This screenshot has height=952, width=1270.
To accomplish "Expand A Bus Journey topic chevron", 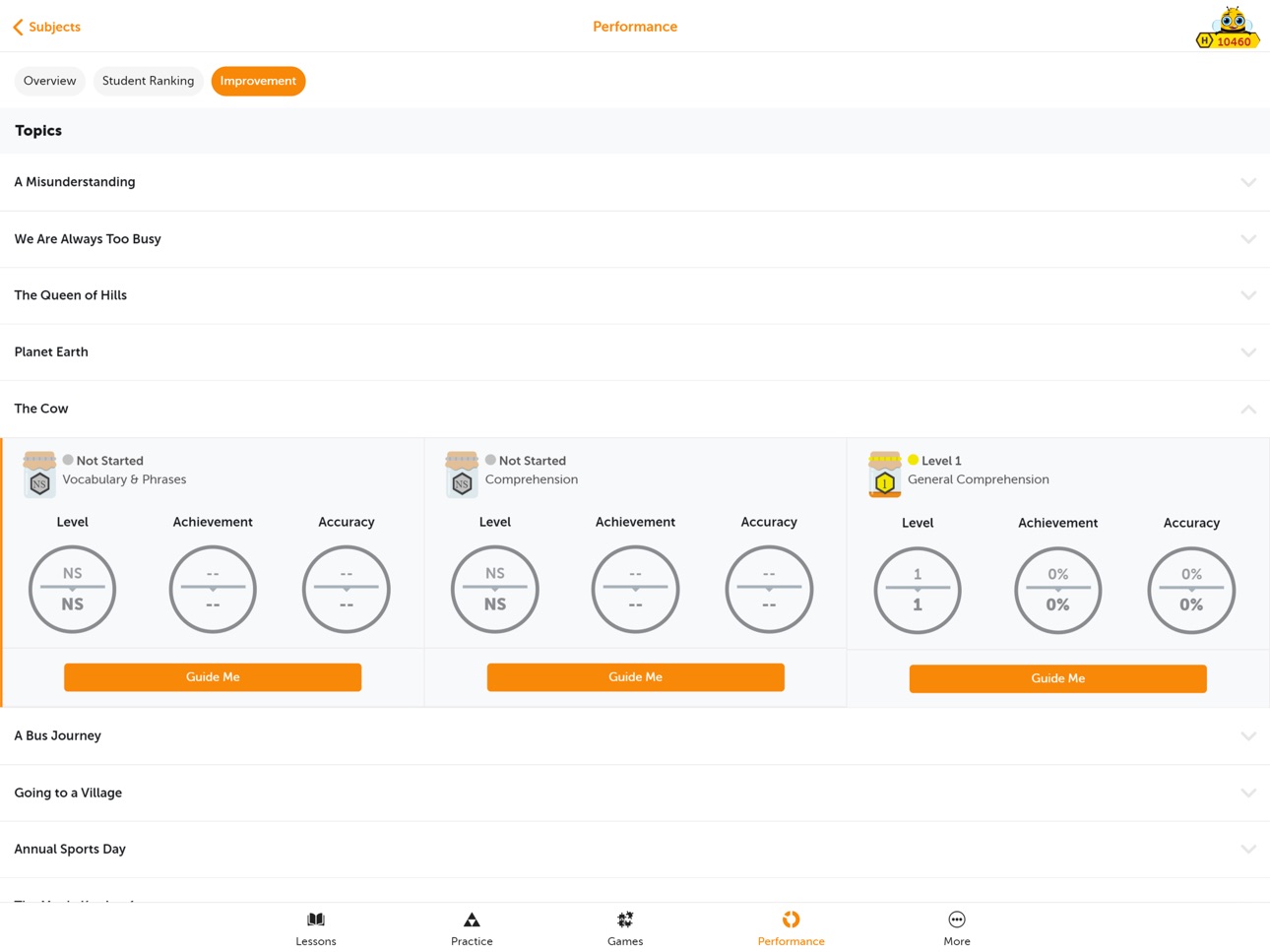I will tap(1248, 736).
